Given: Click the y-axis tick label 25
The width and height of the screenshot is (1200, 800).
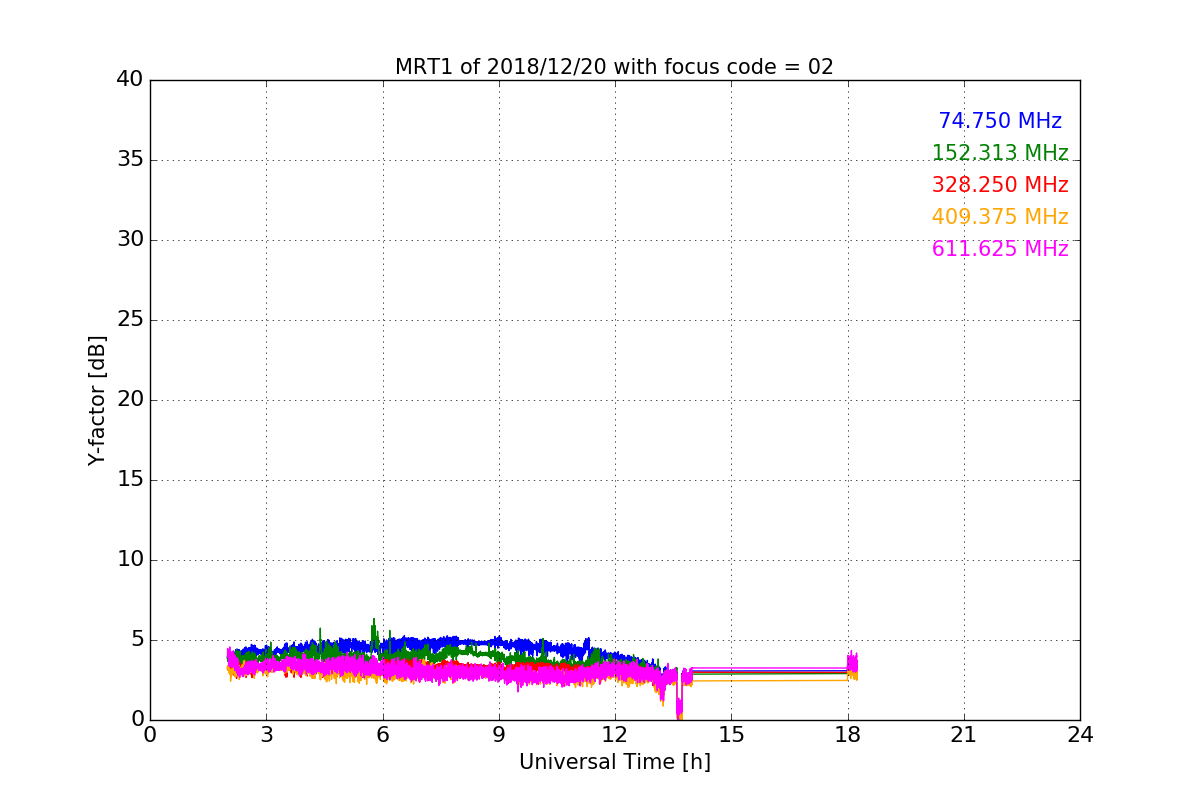Looking at the screenshot, I should point(129,320).
